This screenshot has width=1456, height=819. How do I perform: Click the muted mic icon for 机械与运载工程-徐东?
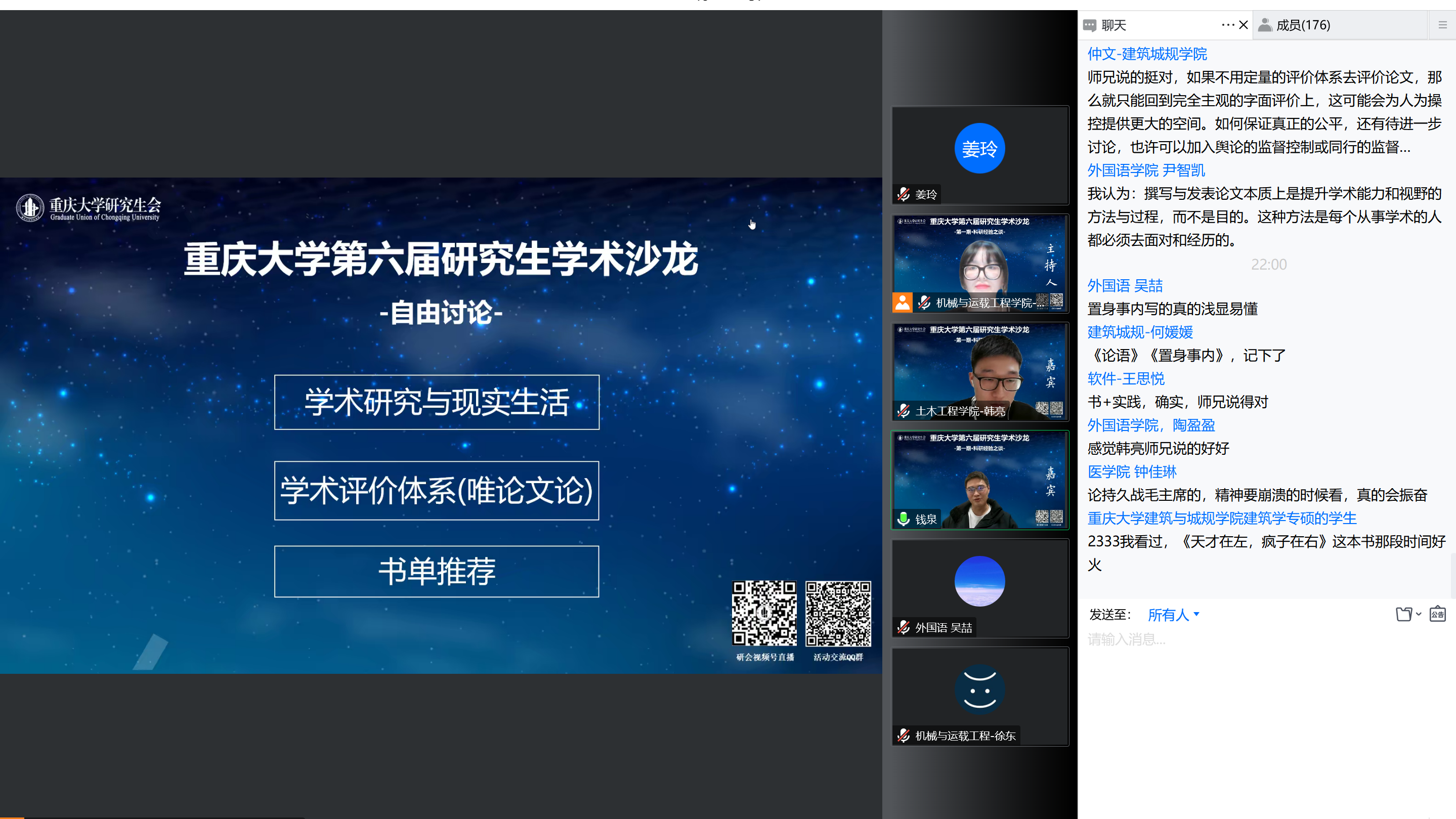903,736
